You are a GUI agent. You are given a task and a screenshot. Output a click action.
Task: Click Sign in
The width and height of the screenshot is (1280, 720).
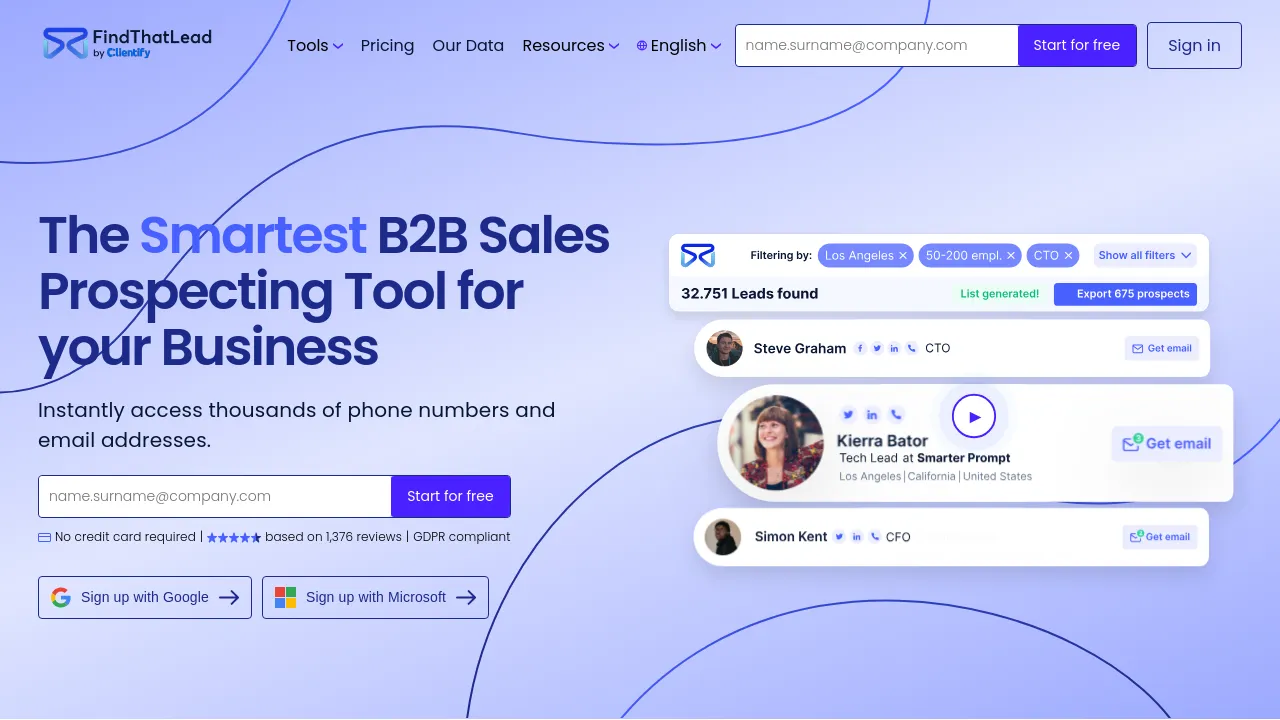tap(1194, 46)
